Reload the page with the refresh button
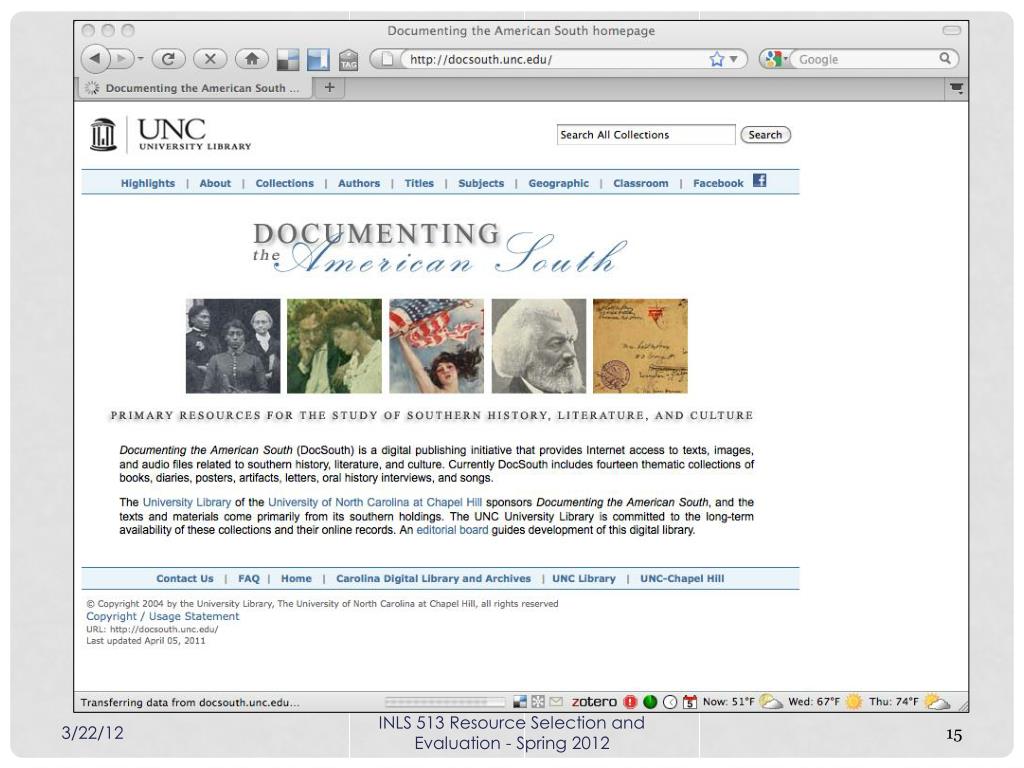 pos(168,59)
